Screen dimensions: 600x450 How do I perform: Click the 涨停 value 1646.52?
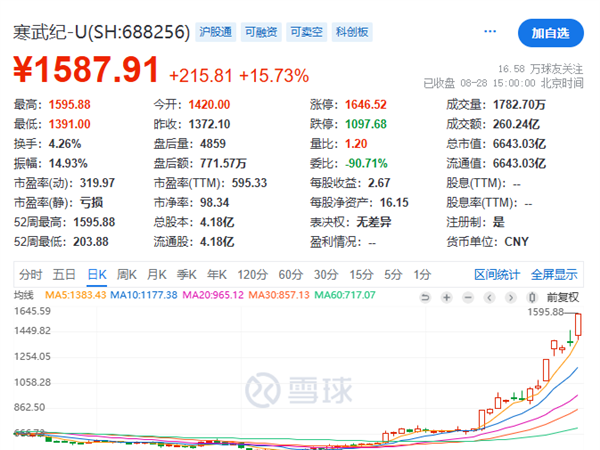click(366, 104)
